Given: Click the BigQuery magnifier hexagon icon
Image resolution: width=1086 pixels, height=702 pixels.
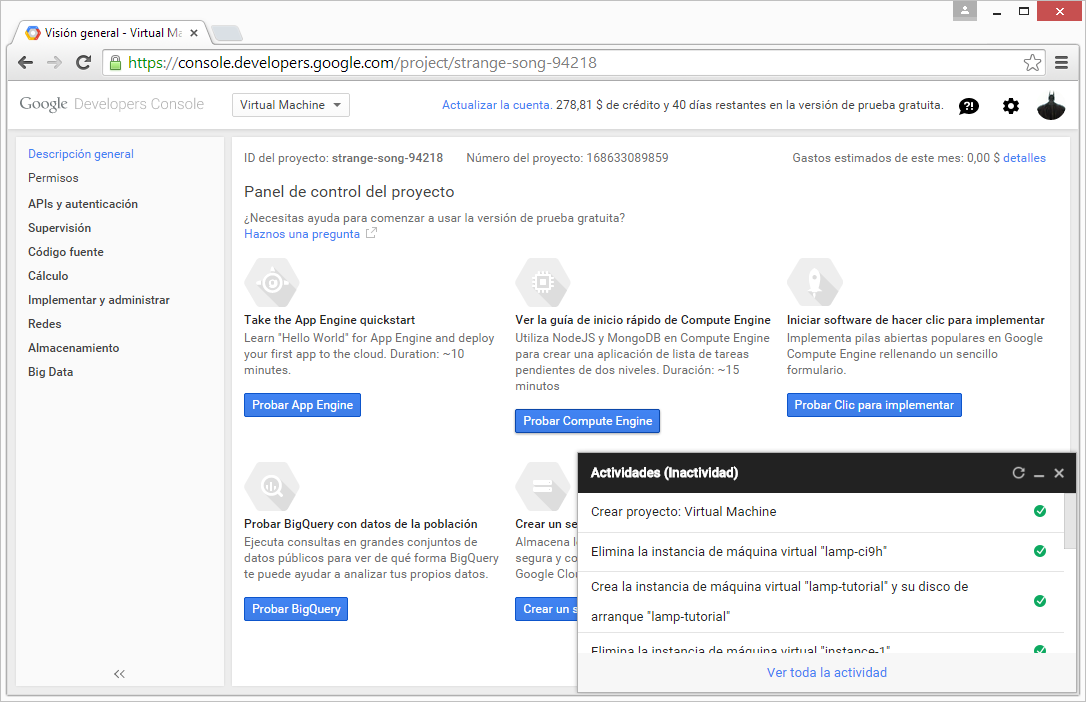Looking at the screenshot, I should [272, 486].
